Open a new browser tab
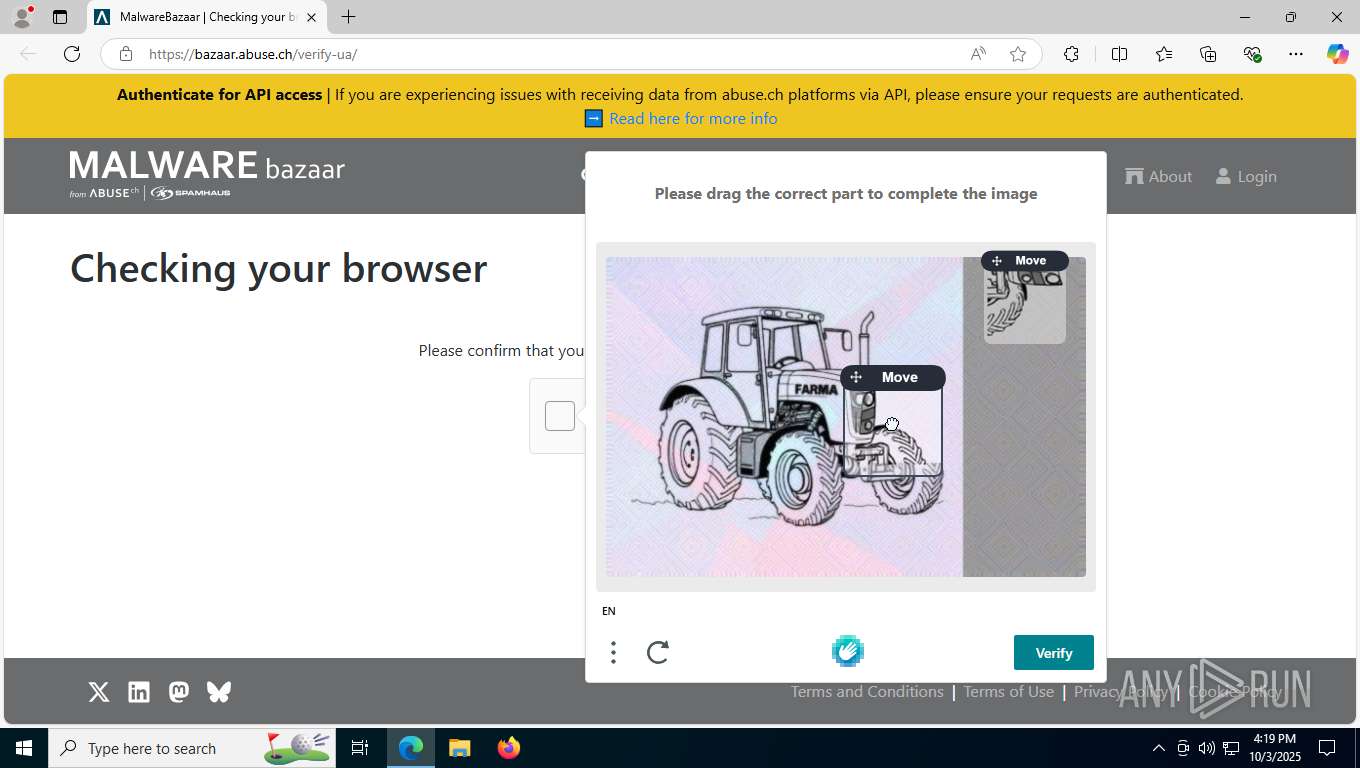This screenshot has width=1360, height=768. coord(348,17)
